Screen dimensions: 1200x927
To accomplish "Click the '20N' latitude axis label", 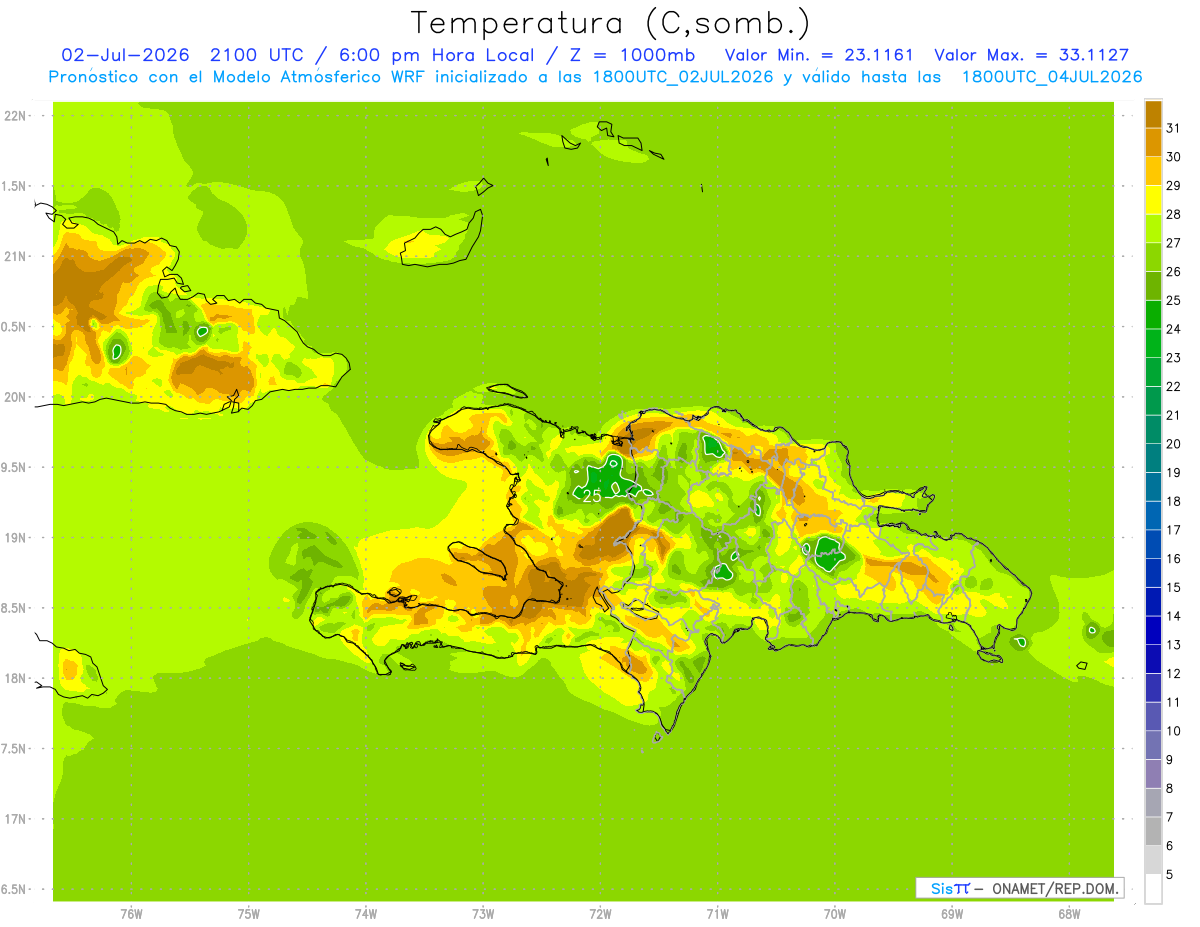I will [x=15, y=397].
